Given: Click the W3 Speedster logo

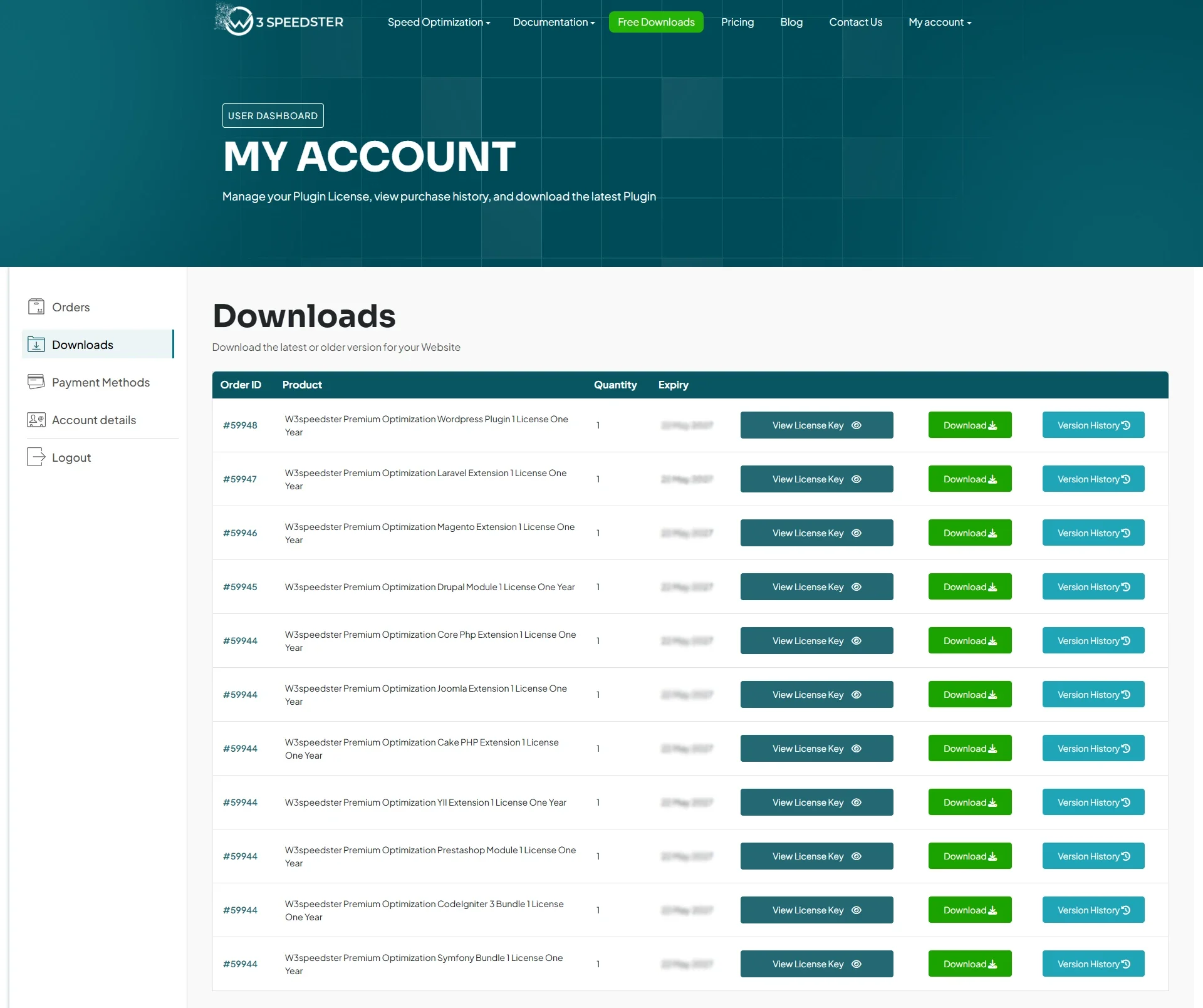Looking at the screenshot, I should pos(279,20).
